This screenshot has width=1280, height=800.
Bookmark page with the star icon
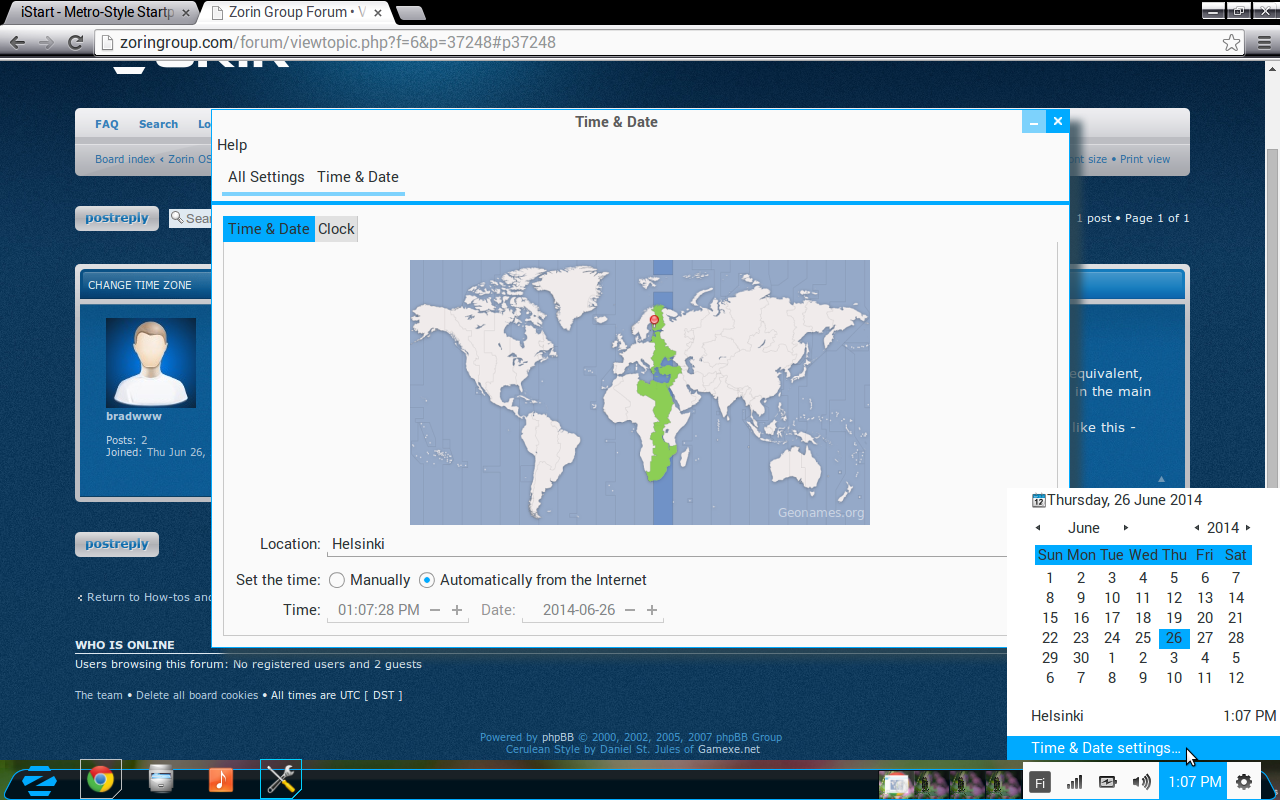(1232, 43)
